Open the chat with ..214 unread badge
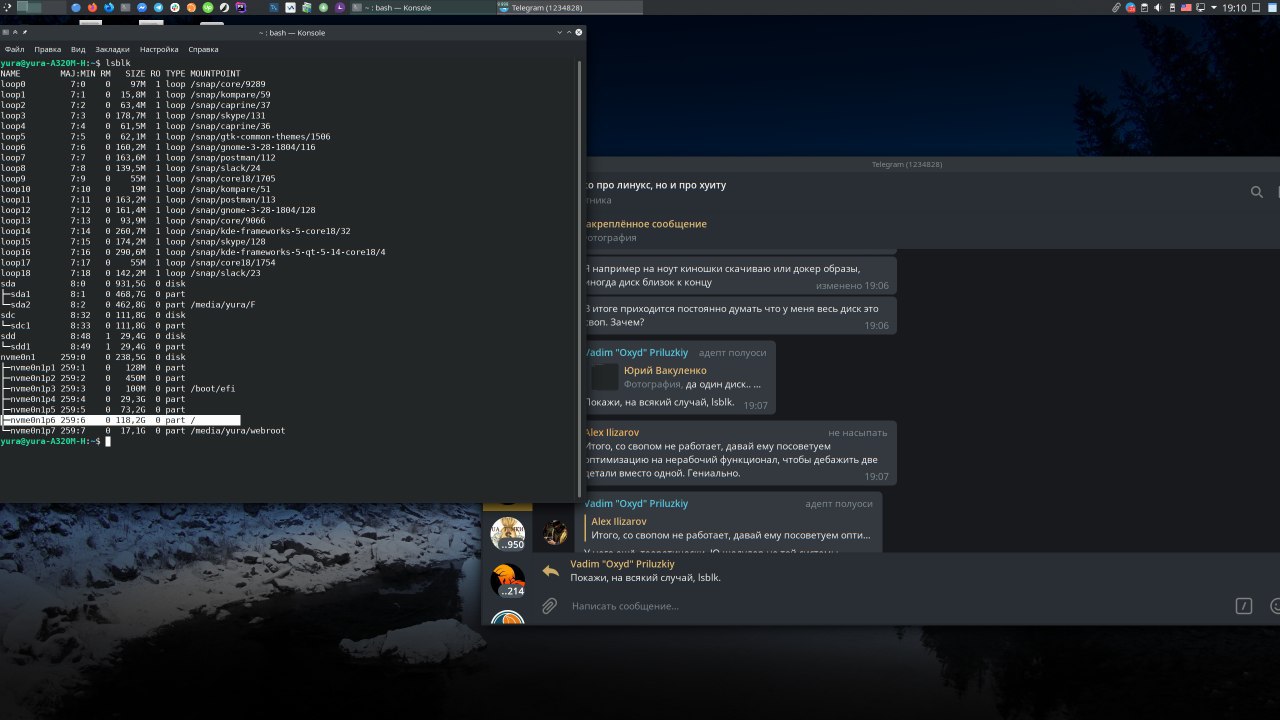 (x=508, y=581)
